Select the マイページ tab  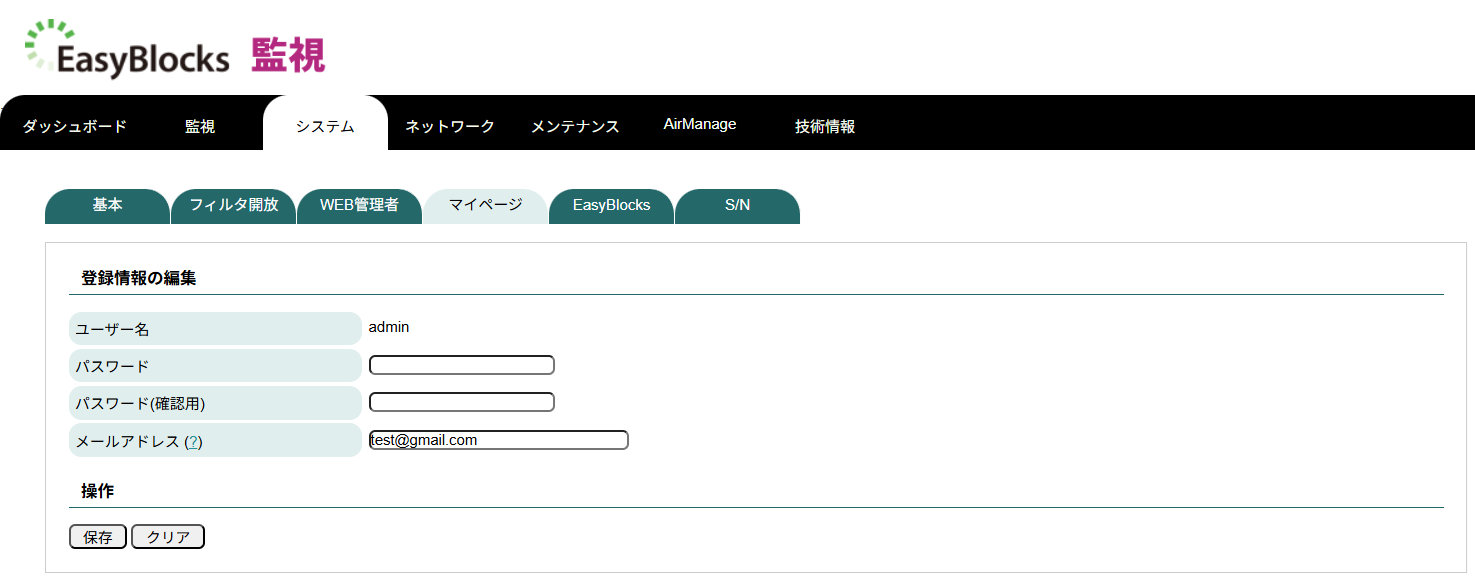tap(485, 206)
